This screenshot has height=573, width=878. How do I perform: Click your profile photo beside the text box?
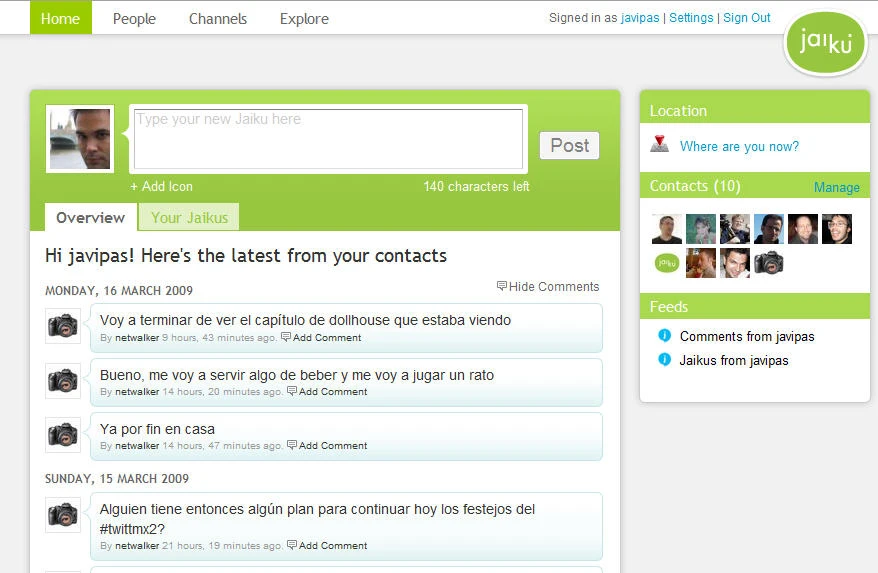(x=80, y=138)
